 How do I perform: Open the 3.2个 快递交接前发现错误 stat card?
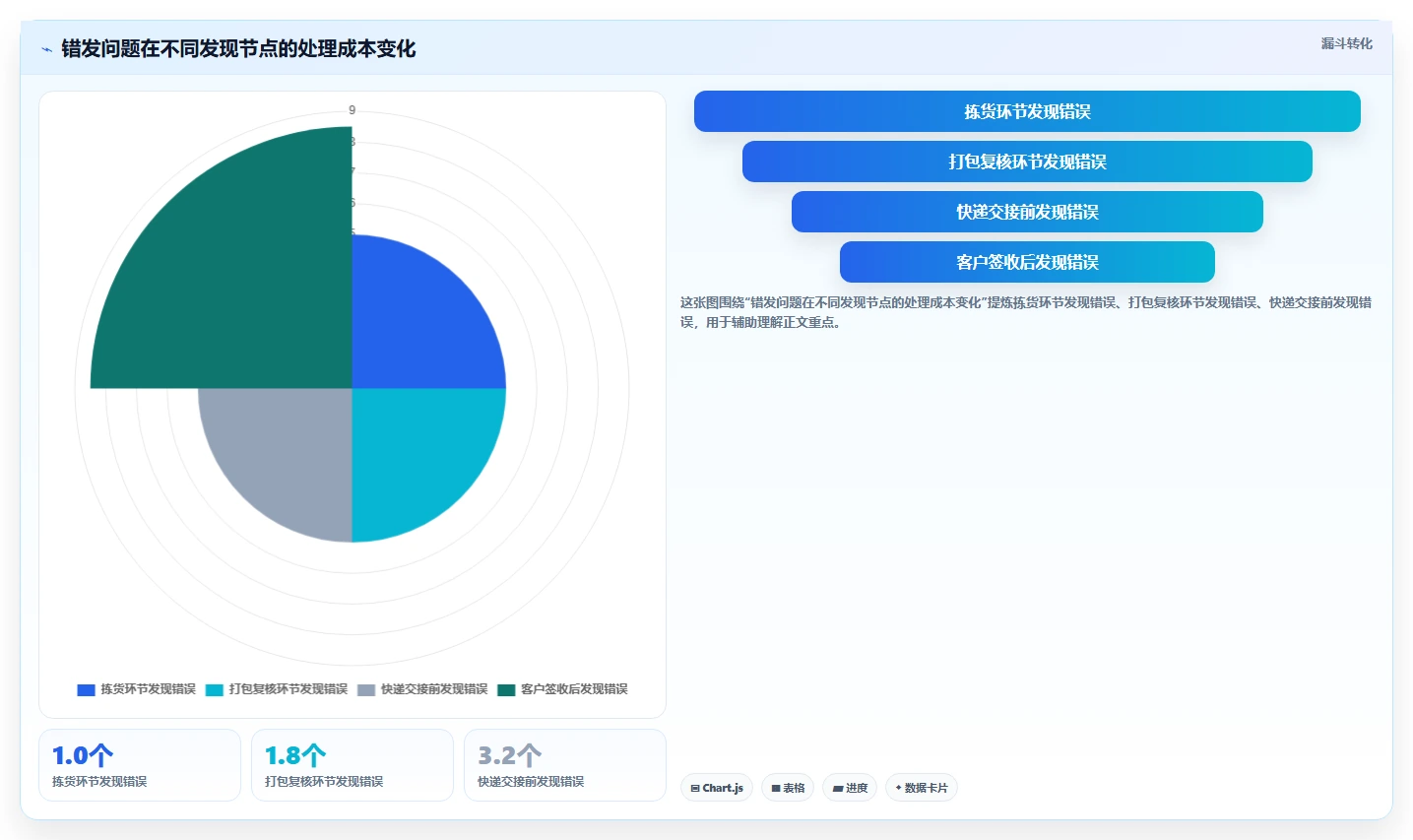[x=565, y=765]
